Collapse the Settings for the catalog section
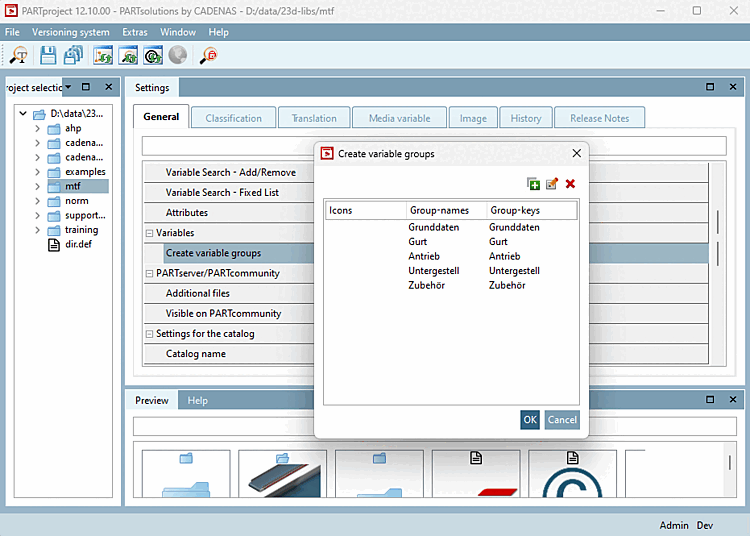750x536 pixels. 149,334
